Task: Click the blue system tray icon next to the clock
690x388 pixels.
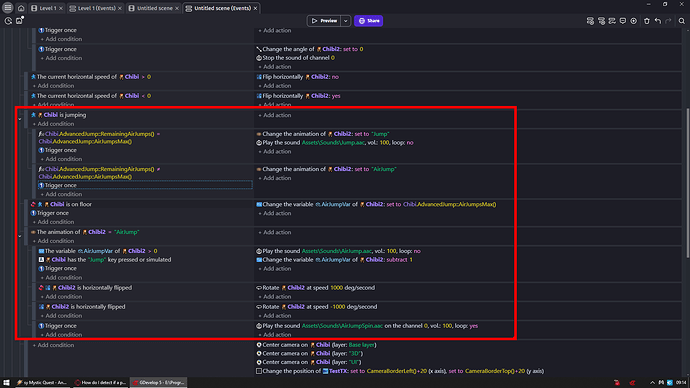Action: point(670,383)
